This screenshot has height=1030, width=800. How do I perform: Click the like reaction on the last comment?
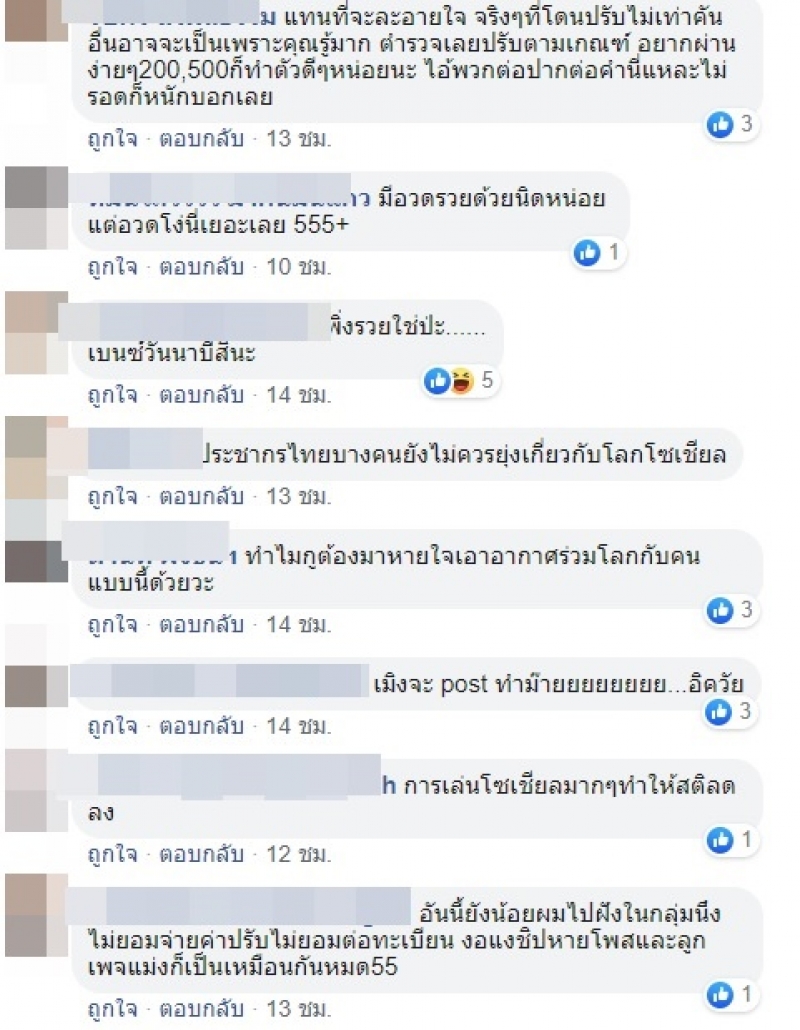719,995
